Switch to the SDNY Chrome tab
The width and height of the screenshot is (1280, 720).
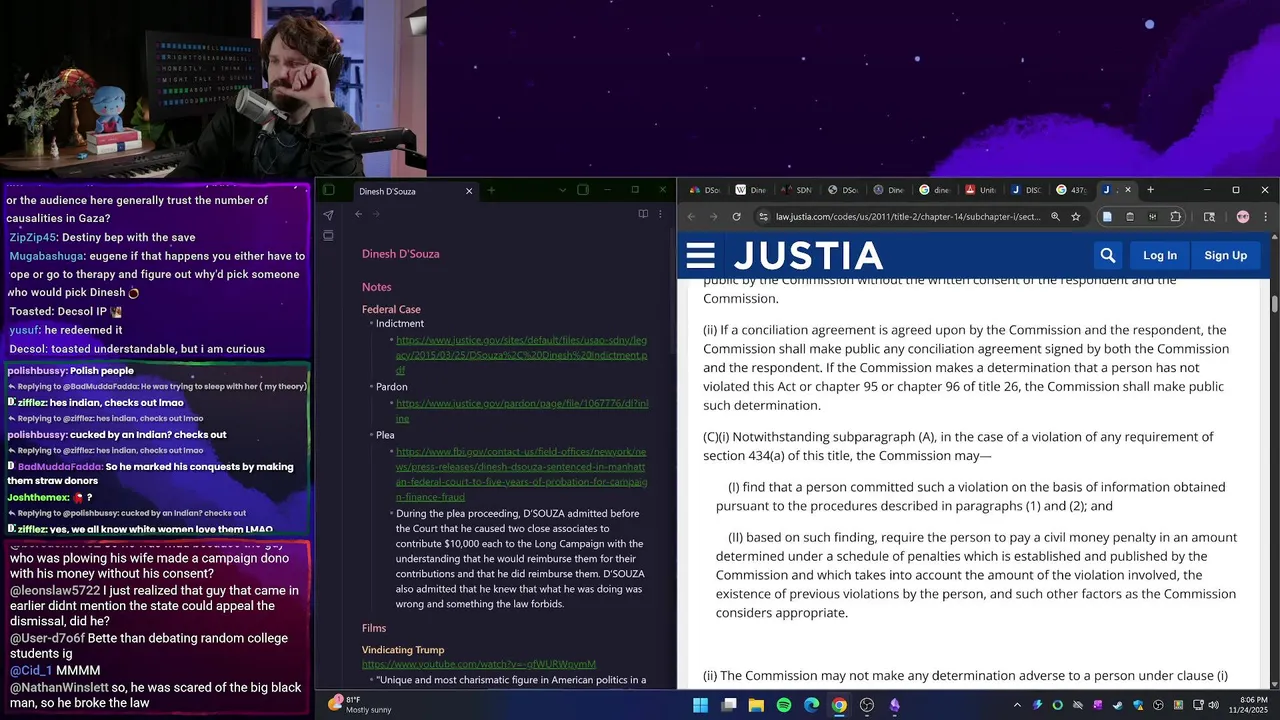point(797,190)
